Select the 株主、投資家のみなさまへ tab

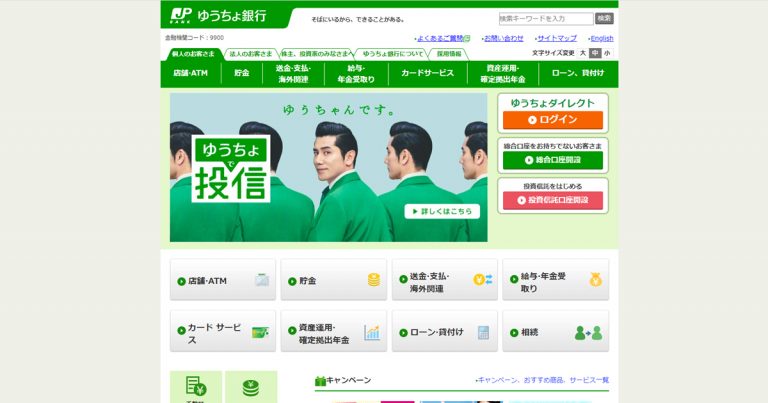[x=316, y=54]
